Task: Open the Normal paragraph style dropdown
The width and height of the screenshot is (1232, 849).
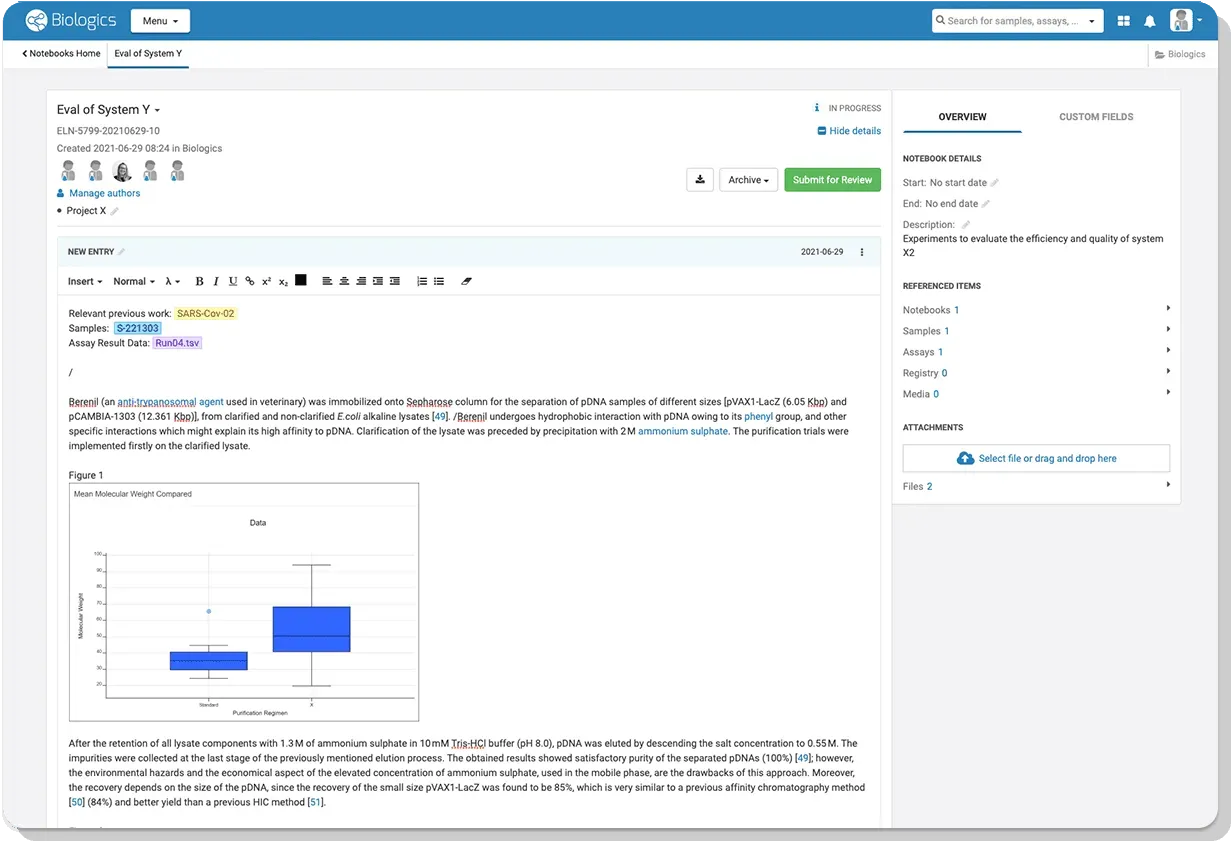Action: point(134,282)
